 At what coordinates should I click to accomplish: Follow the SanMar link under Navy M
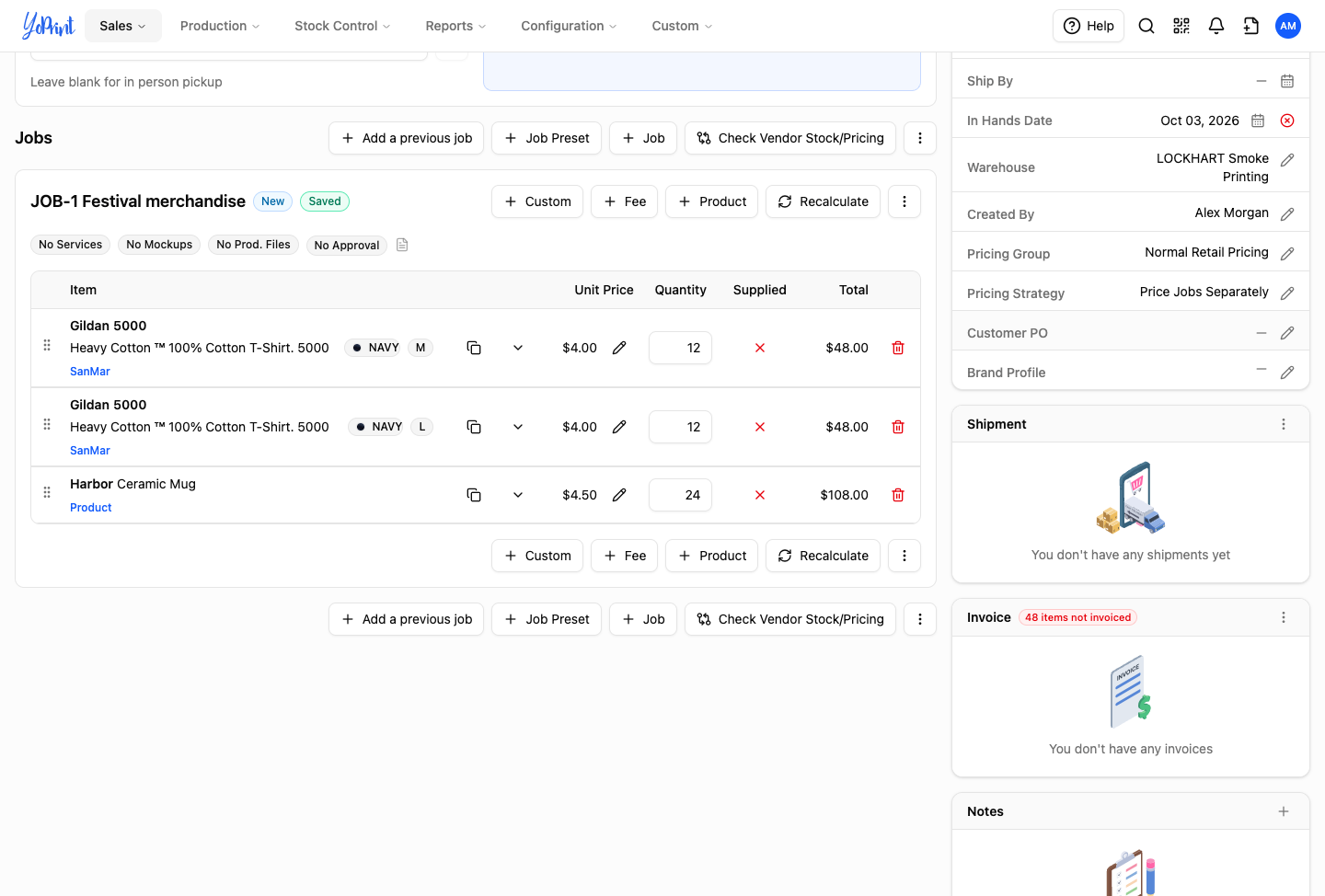click(x=90, y=372)
